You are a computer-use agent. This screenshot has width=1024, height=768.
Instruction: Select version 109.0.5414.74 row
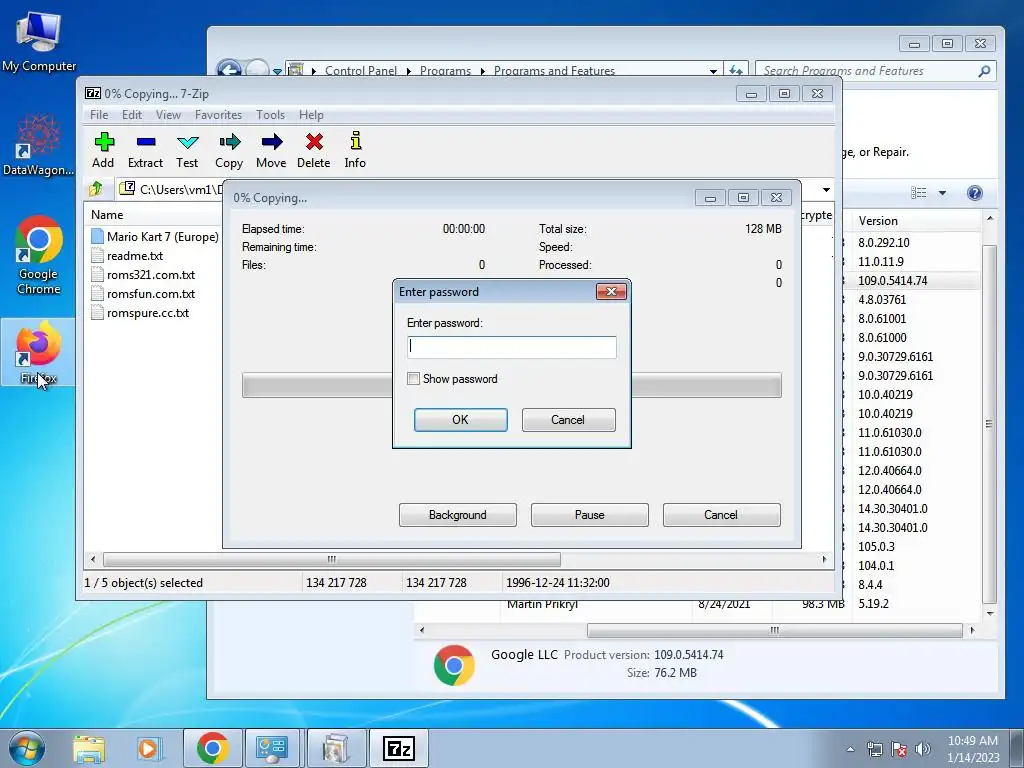point(910,281)
